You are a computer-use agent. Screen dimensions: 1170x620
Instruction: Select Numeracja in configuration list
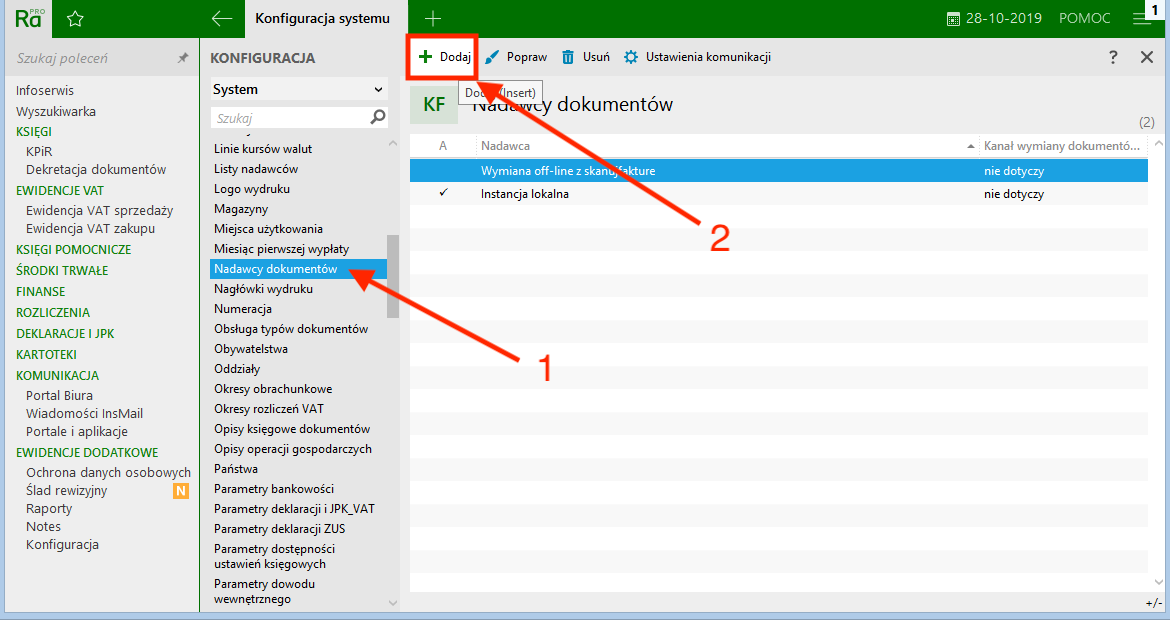(243, 309)
